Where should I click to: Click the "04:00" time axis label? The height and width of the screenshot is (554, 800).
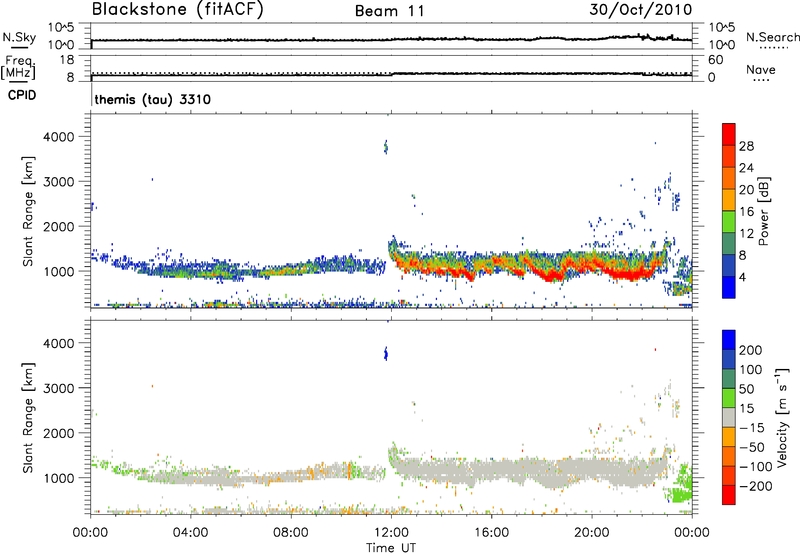coord(190,533)
